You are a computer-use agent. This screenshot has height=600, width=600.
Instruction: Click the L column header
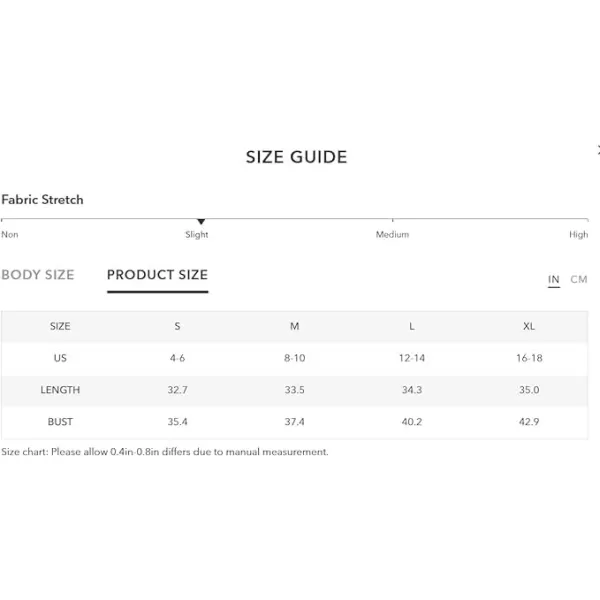point(412,326)
